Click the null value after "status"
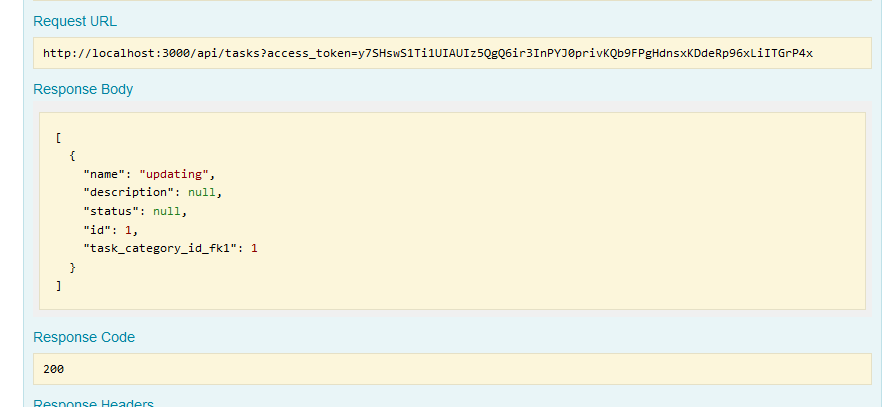The width and height of the screenshot is (890, 407). (x=167, y=211)
